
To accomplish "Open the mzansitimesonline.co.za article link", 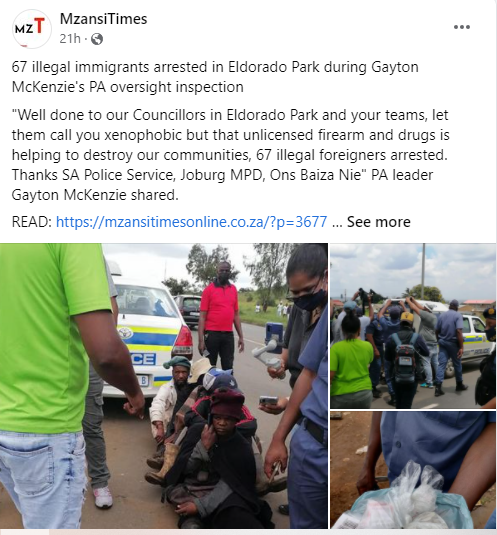I will point(191,222).
